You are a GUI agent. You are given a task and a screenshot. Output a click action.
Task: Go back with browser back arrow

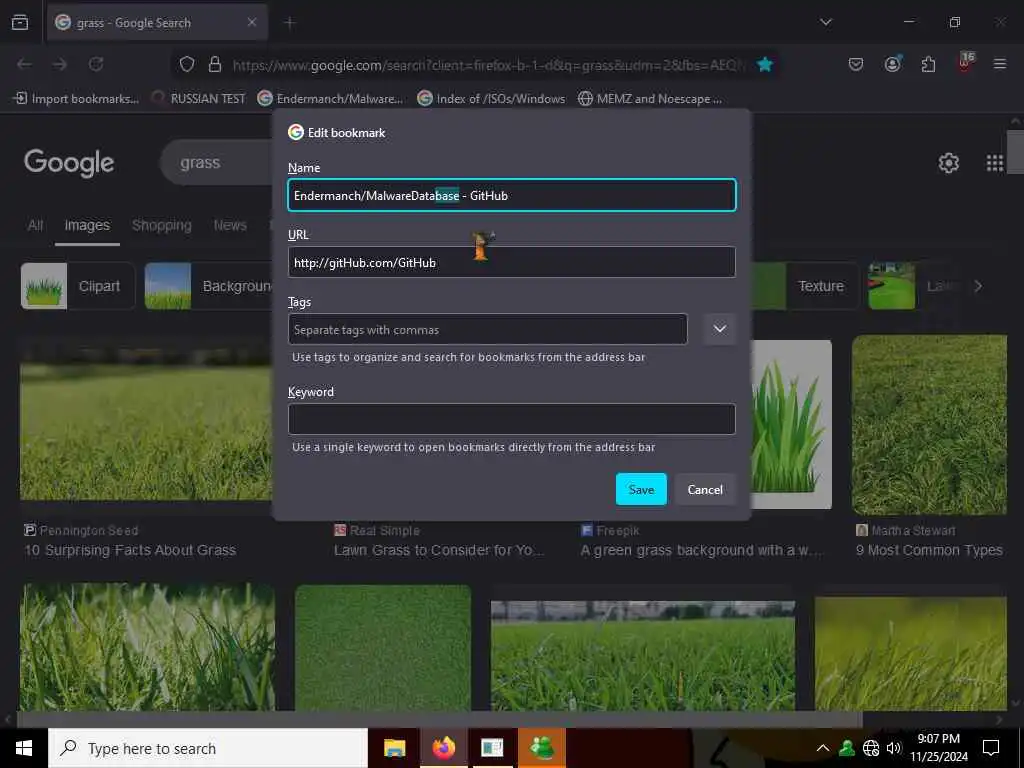pos(25,64)
